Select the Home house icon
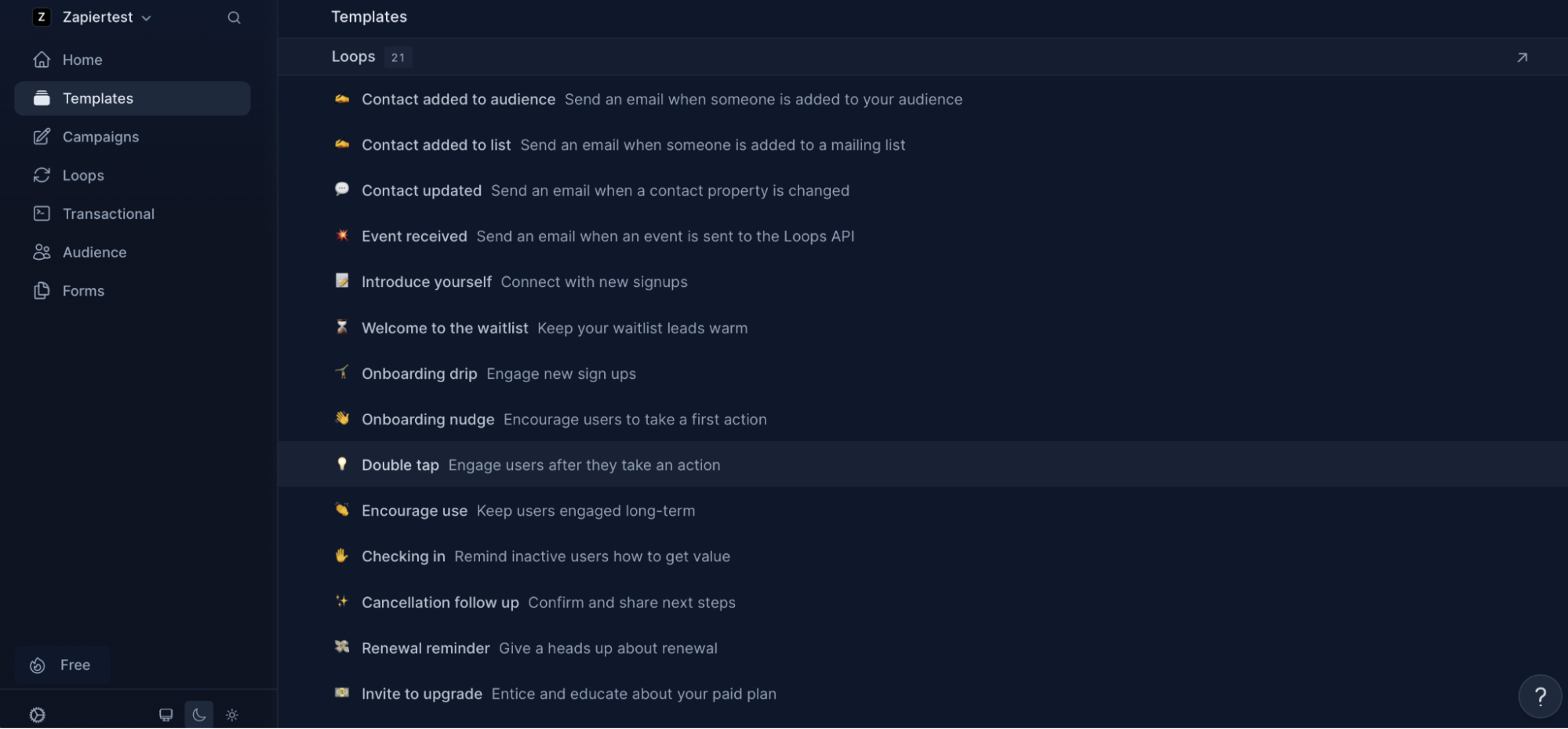1568x729 pixels. [x=42, y=59]
